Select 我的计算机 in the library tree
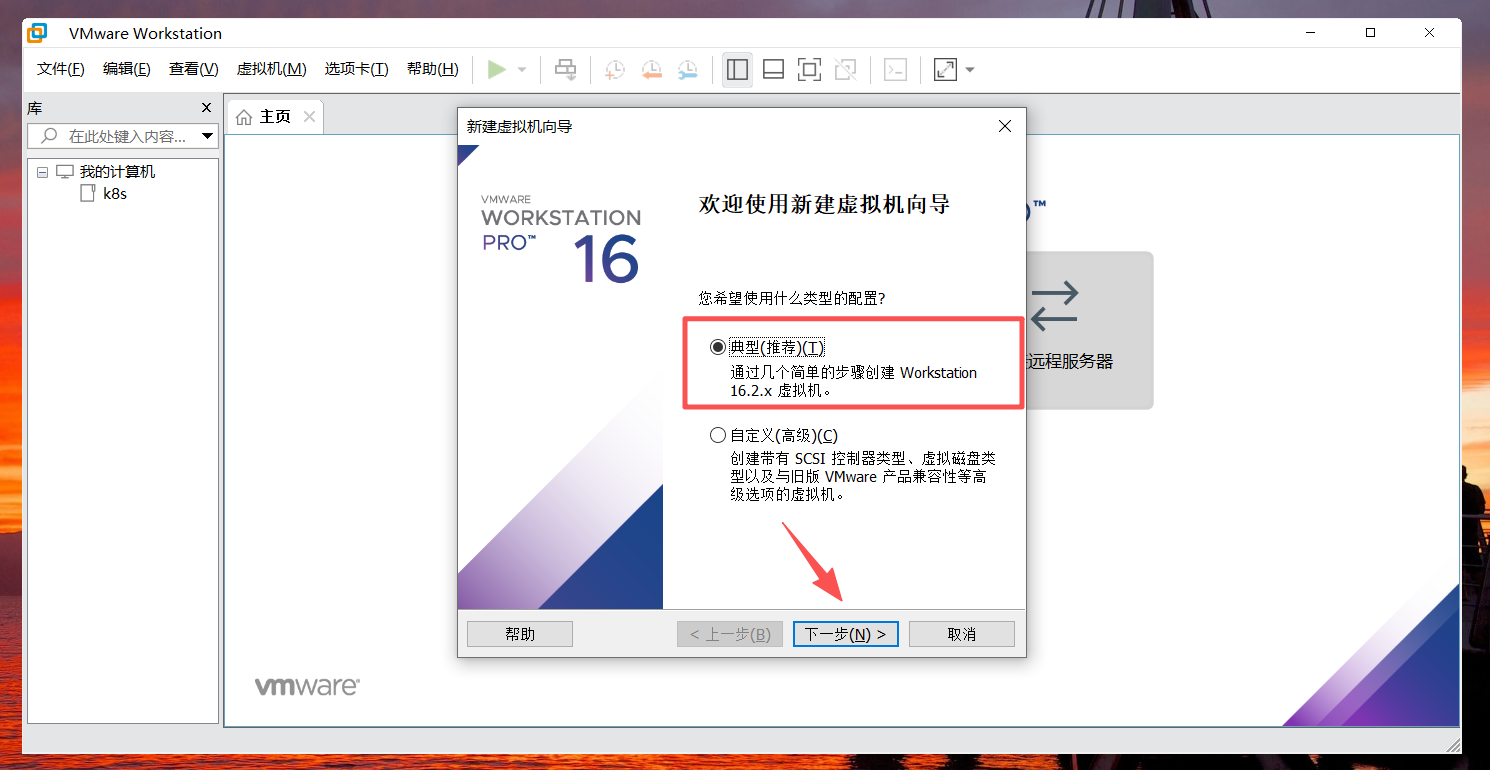The width and height of the screenshot is (1490, 770). (x=118, y=172)
